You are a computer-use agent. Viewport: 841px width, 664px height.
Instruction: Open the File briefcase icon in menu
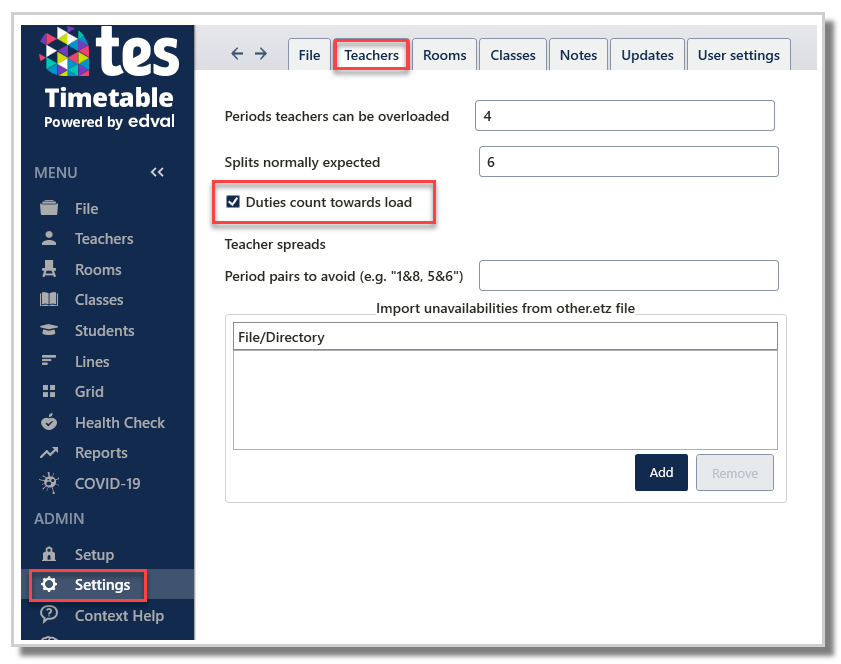coord(49,208)
